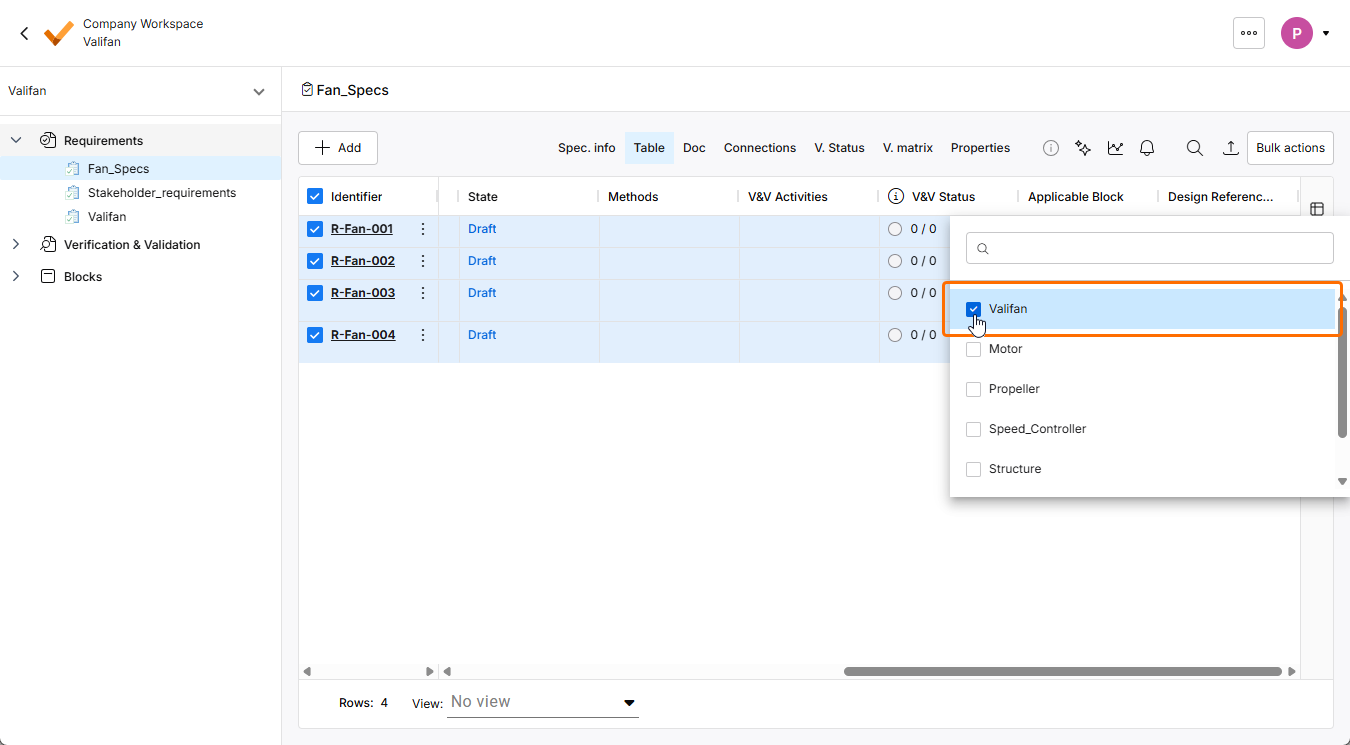1350x745 pixels.
Task: Click the search magnifier icon in toolbar
Action: click(1194, 148)
